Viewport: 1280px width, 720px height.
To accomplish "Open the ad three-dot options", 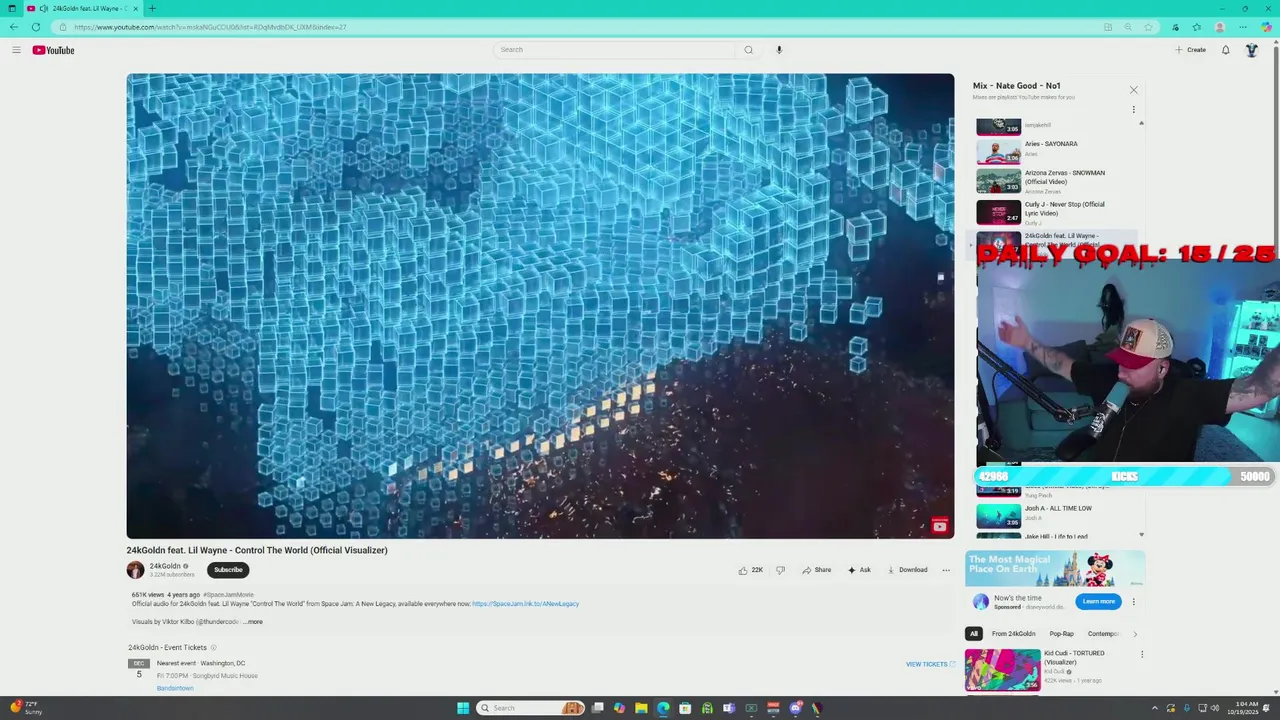I will point(1133,602).
